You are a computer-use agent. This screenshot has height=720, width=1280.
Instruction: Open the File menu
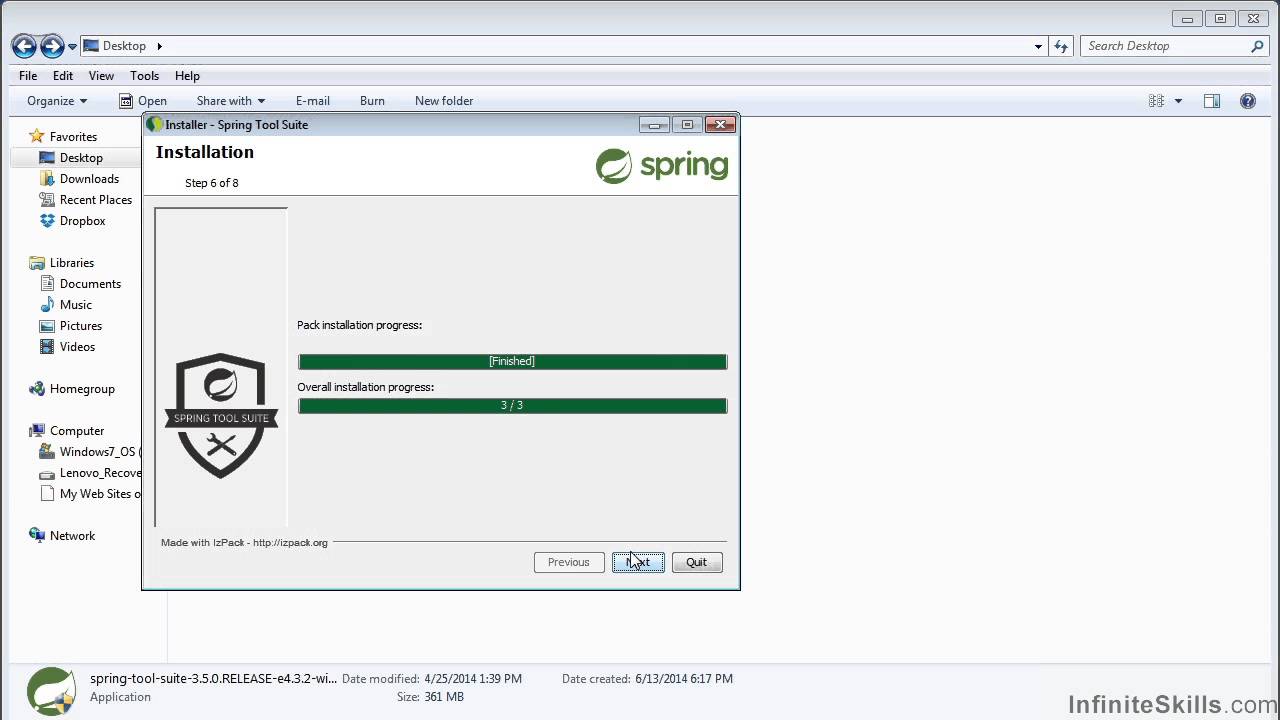(x=28, y=76)
